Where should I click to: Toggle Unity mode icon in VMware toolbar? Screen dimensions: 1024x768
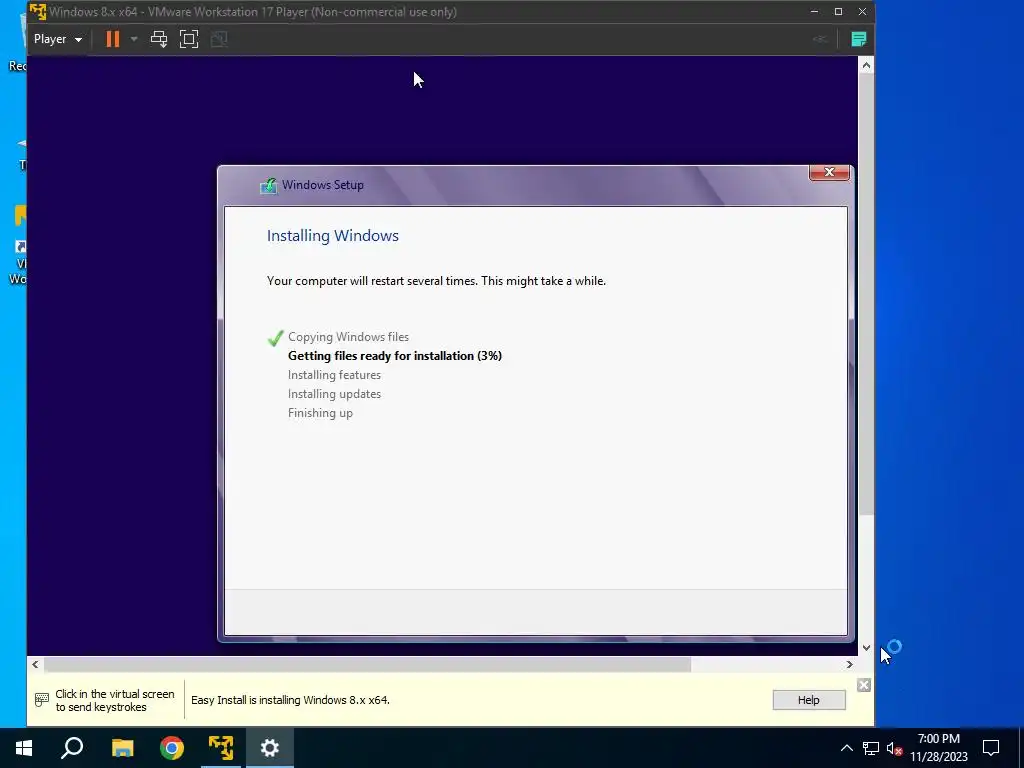pyautogui.click(x=219, y=39)
